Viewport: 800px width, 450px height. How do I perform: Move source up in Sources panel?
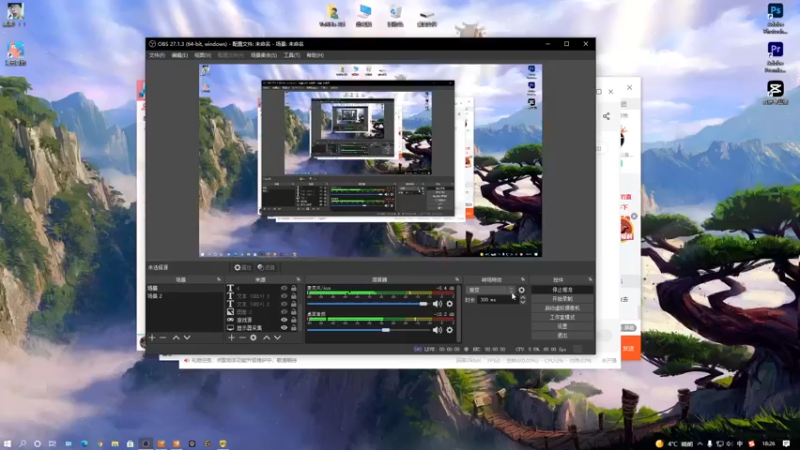(266, 337)
